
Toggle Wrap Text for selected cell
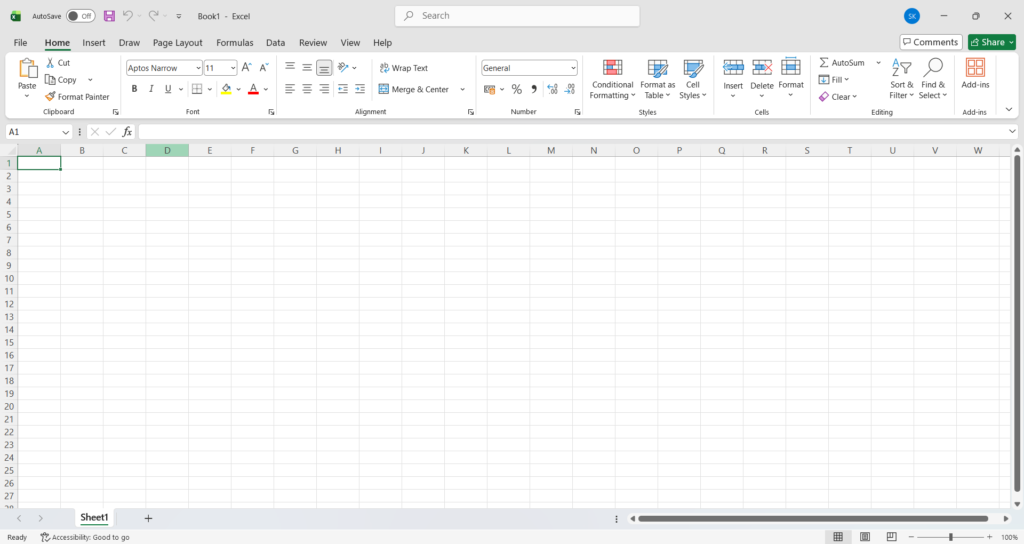(403, 68)
